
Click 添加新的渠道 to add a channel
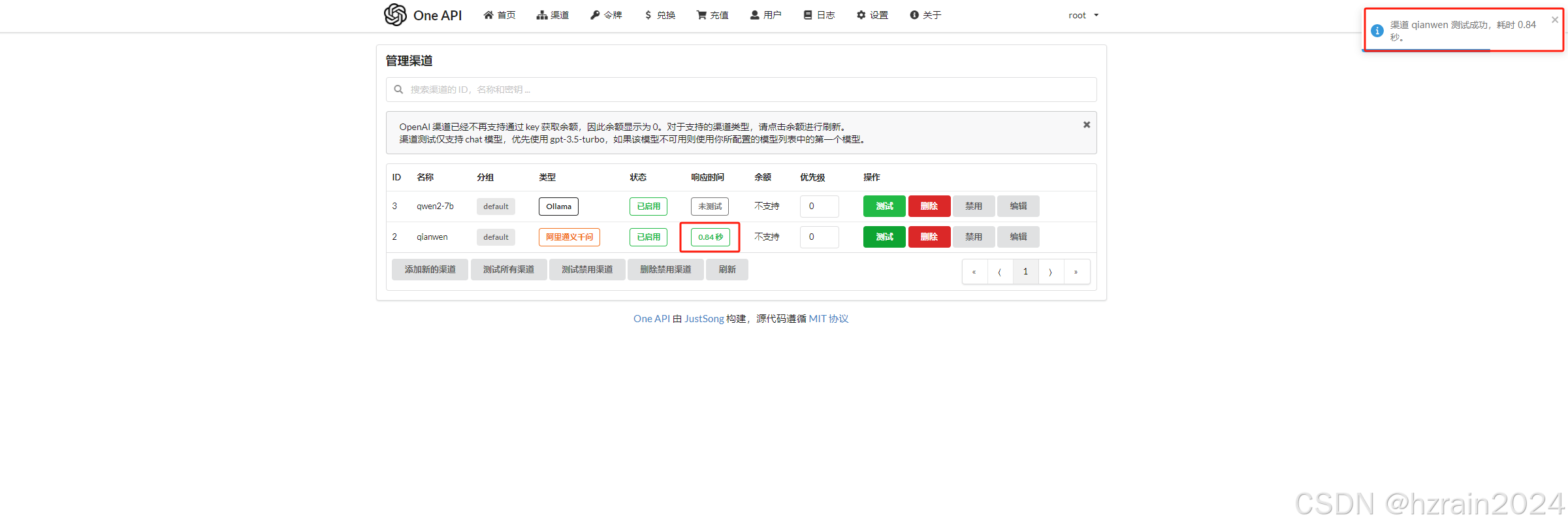coord(430,269)
